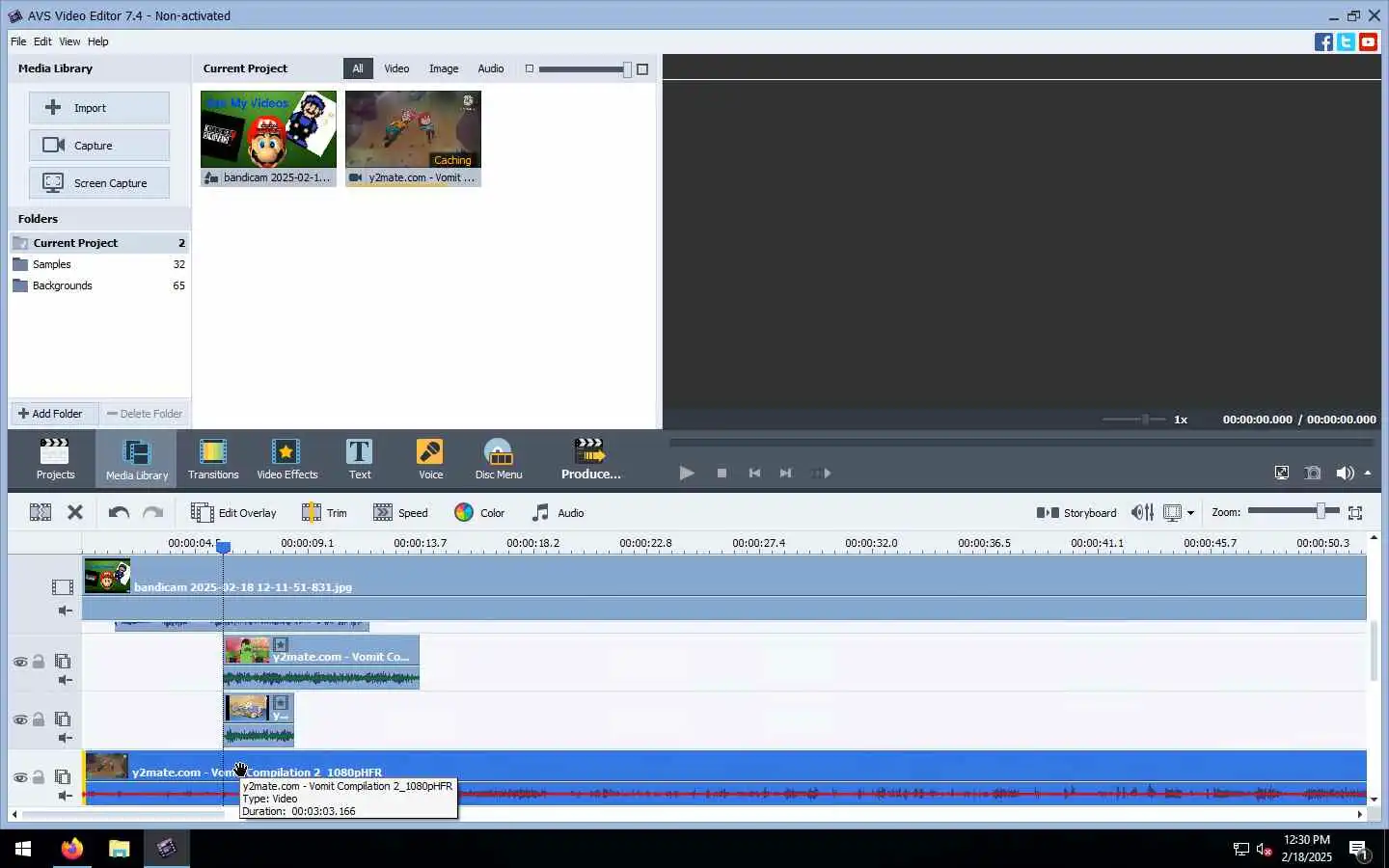Toggle visibility of first overlay track
Viewport: 1389px width, 868px height.
pyautogui.click(x=19, y=662)
